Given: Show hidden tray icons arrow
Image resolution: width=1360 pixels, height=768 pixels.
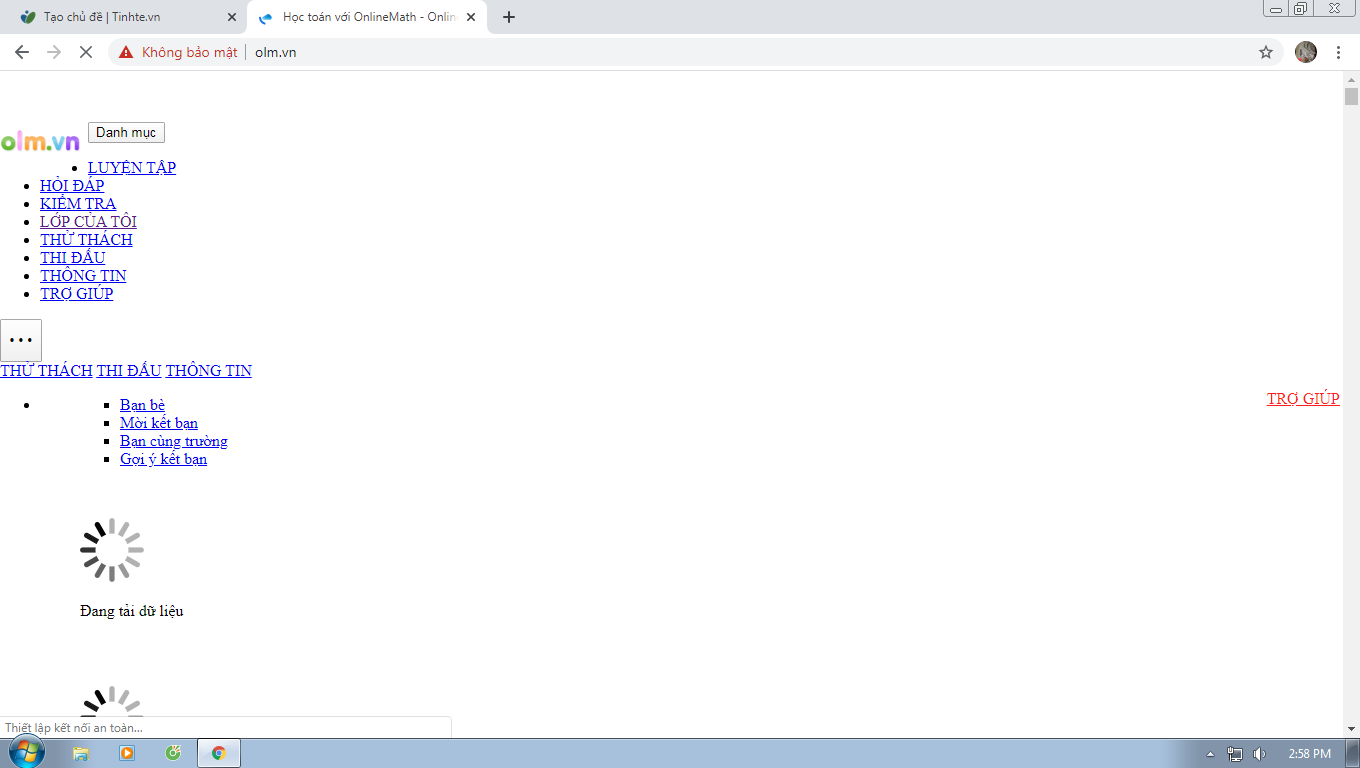Looking at the screenshot, I should click(1211, 754).
